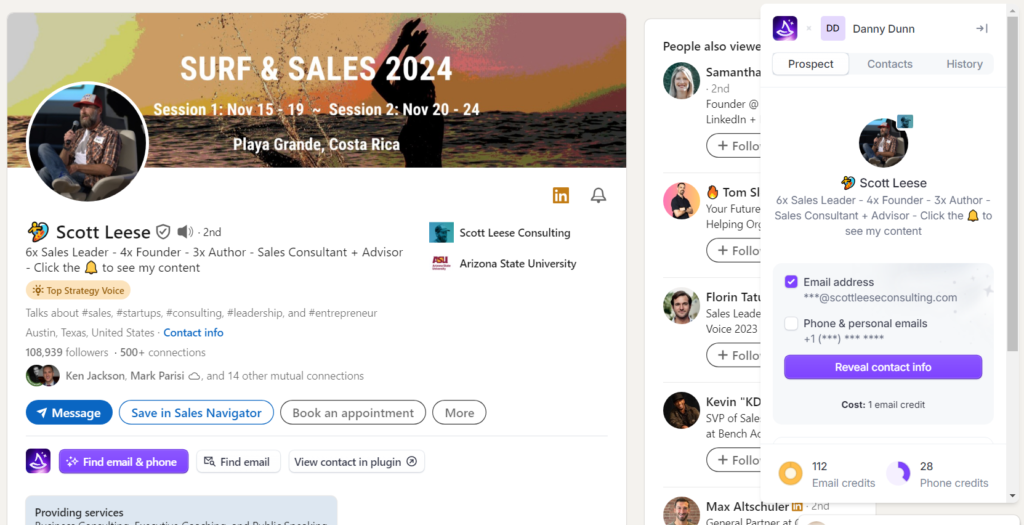Open Tom's profile picture in People also viewed

682,200
